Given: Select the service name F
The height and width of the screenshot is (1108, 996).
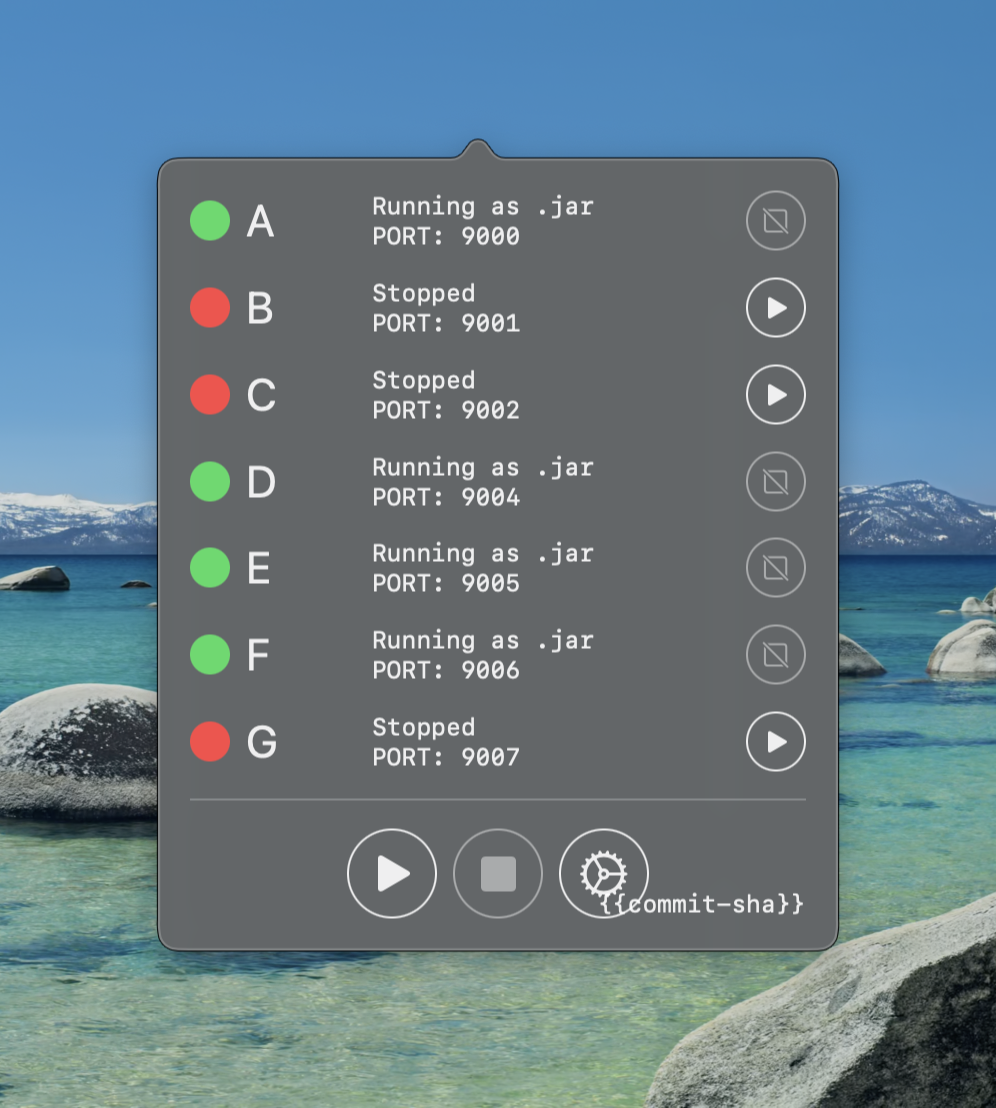Looking at the screenshot, I should pos(258,655).
